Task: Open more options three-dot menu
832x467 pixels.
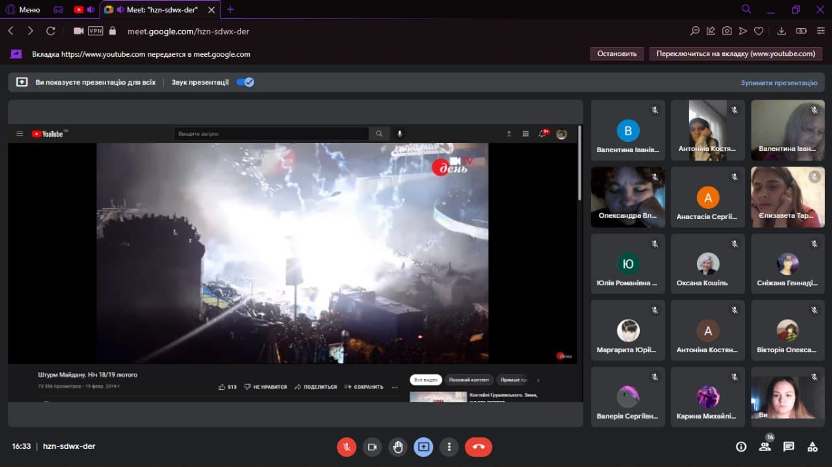Action: point(450,447)
